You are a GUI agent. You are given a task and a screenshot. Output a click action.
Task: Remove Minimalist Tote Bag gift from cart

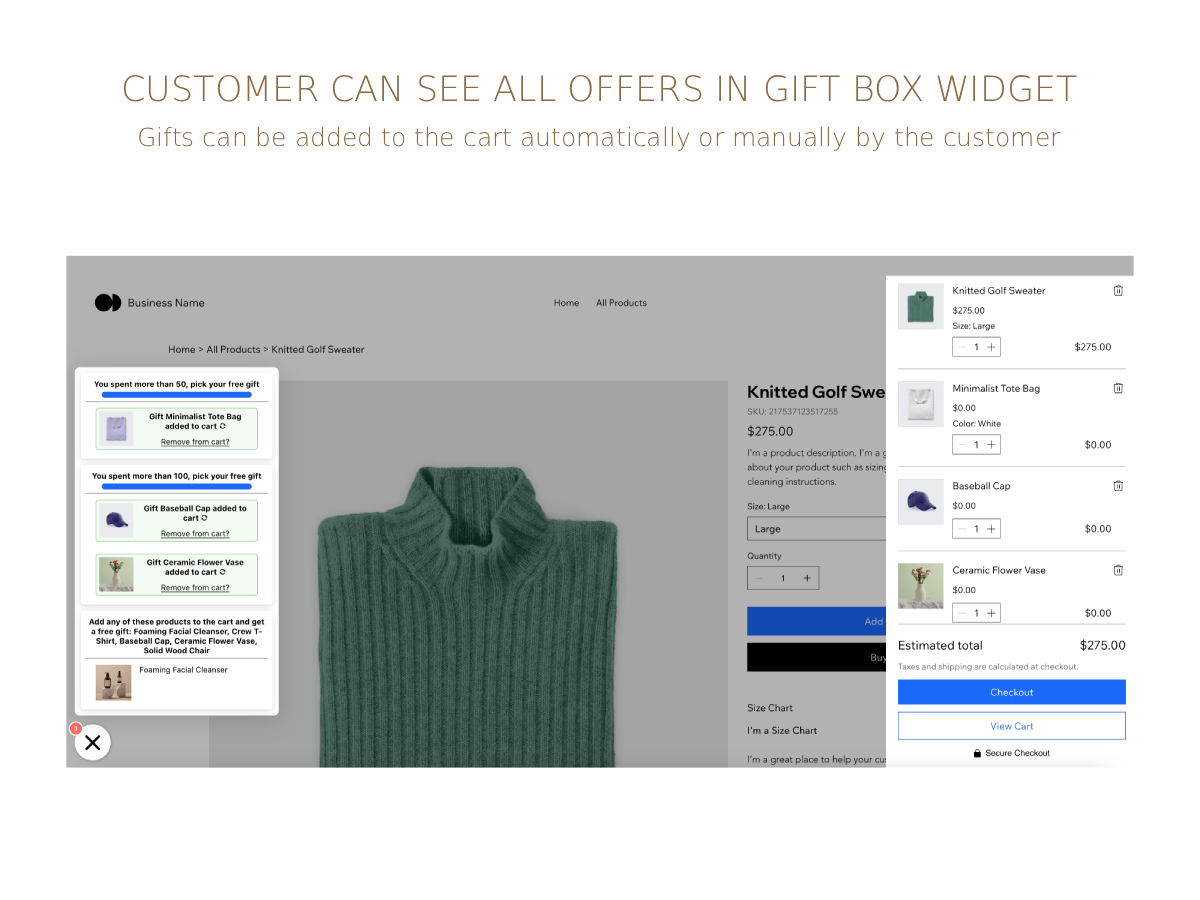pos(195,442)
